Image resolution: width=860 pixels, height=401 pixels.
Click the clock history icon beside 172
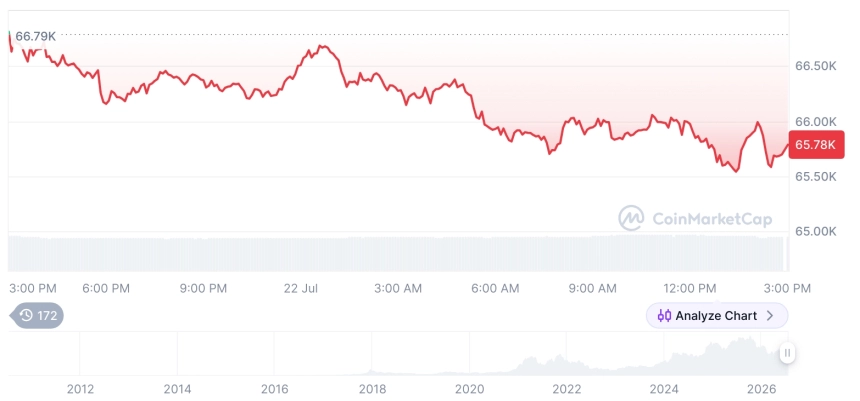tap(26, 315)
